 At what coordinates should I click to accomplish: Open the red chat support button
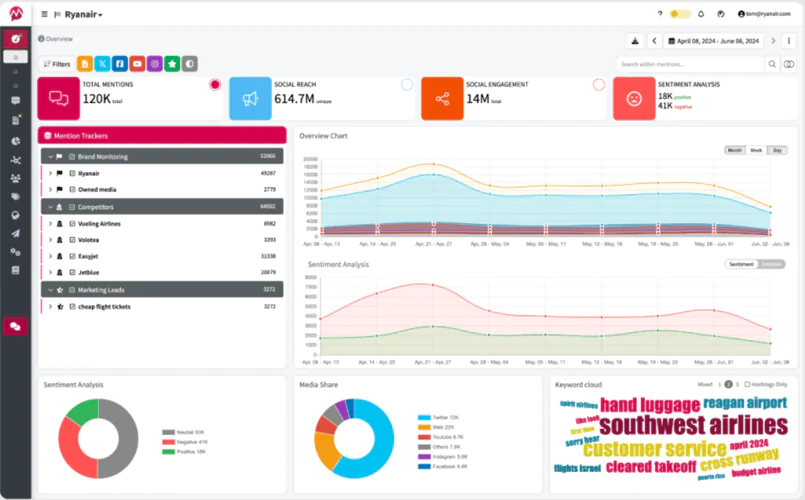(15, 326)
